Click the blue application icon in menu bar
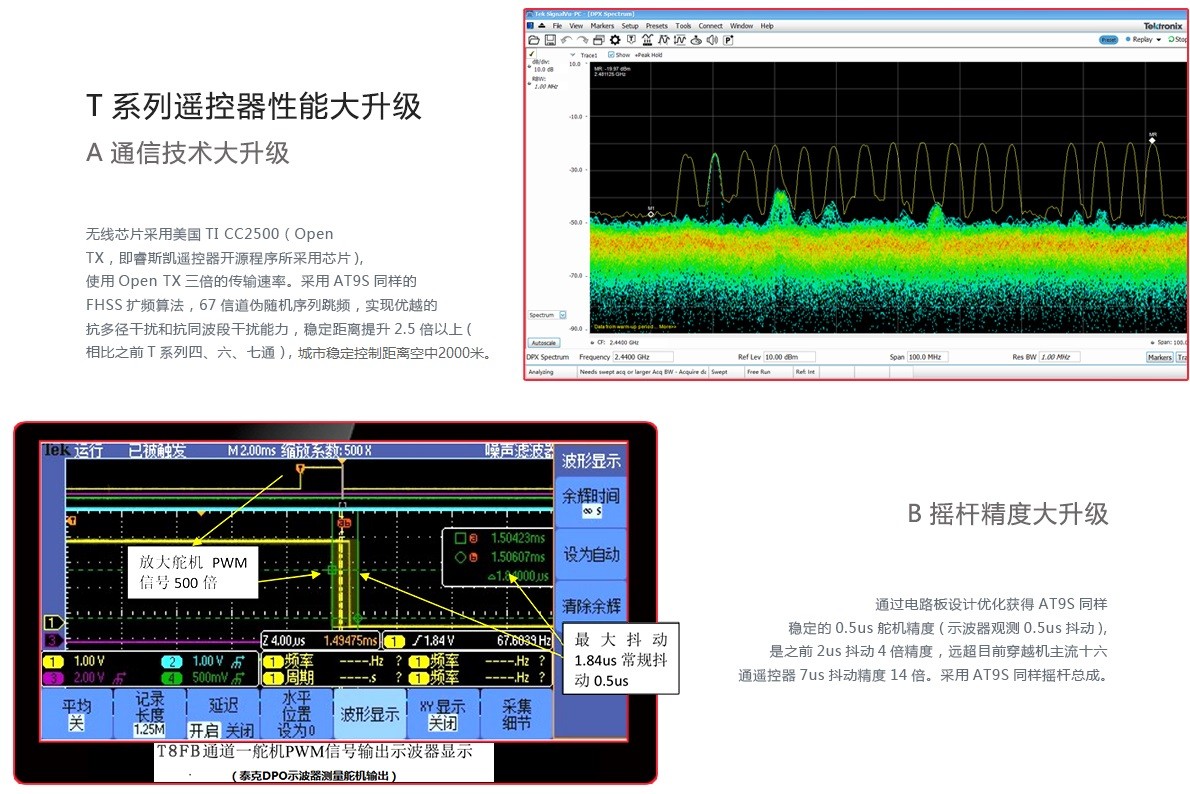The width and height of the screenshot is (1190, 794). [x=530, y=26]
